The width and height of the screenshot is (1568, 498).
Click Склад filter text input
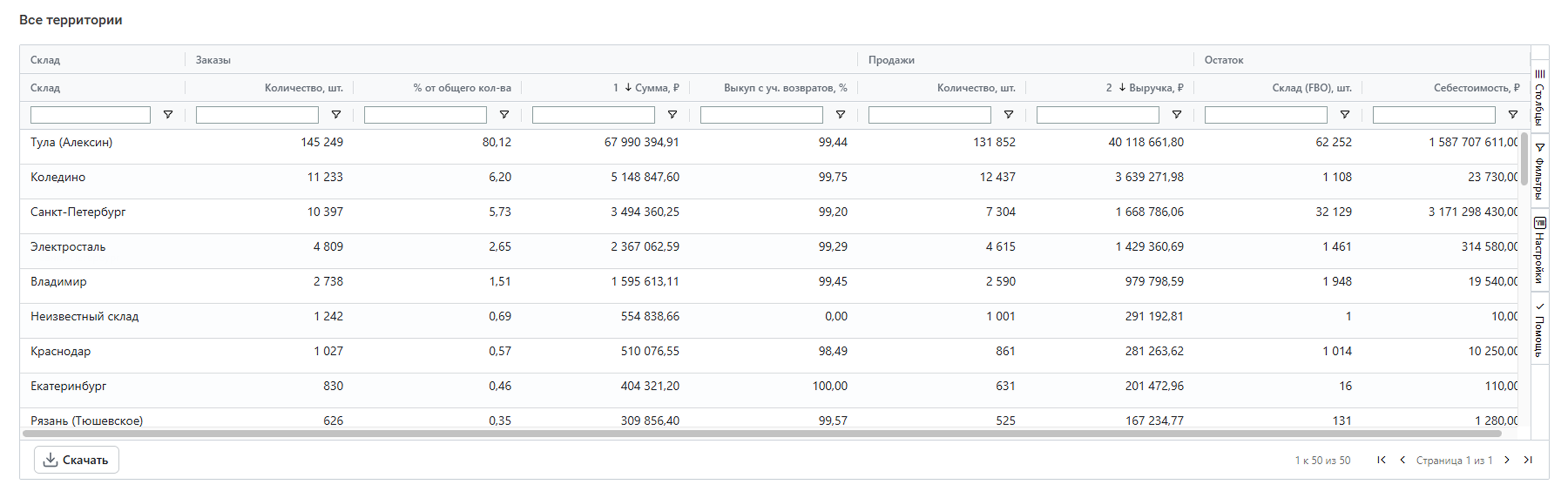[90, 114]
